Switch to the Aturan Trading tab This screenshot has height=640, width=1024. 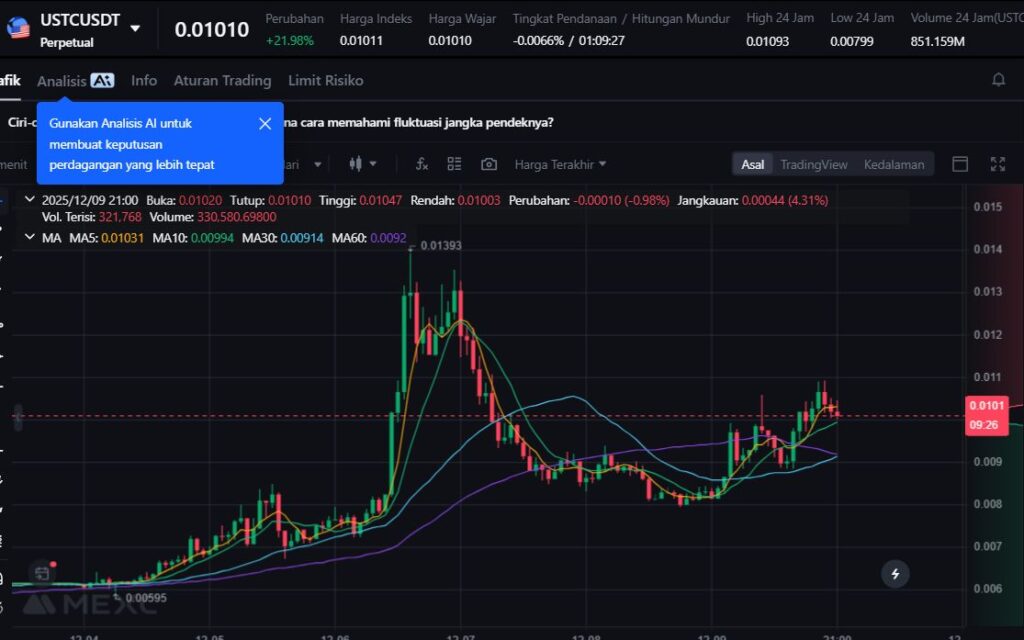point(222,80)
